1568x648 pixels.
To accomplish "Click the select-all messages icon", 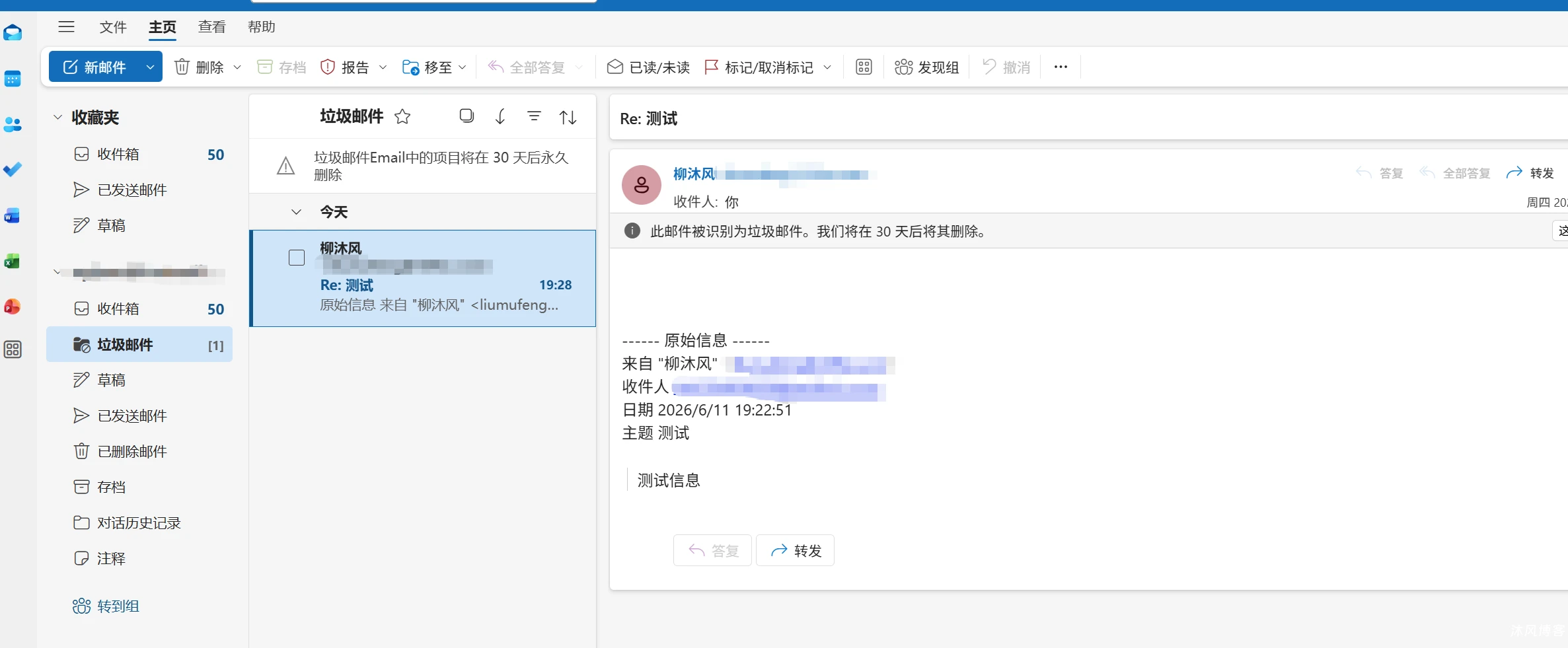I will (x=467, y=116).
